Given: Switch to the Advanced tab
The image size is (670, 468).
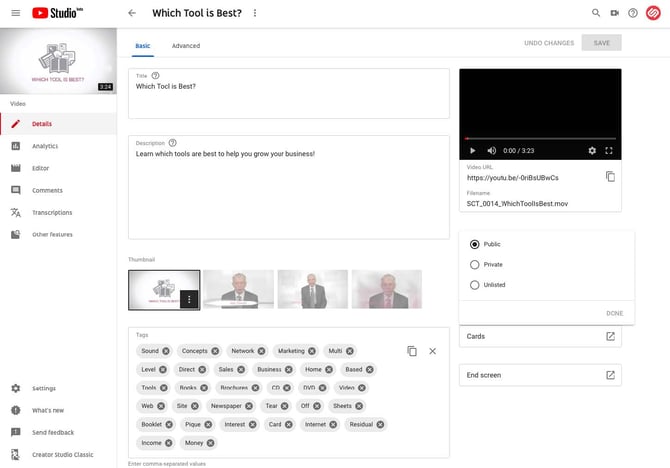Looking at the screenshot, I should (x=185, y=46).
